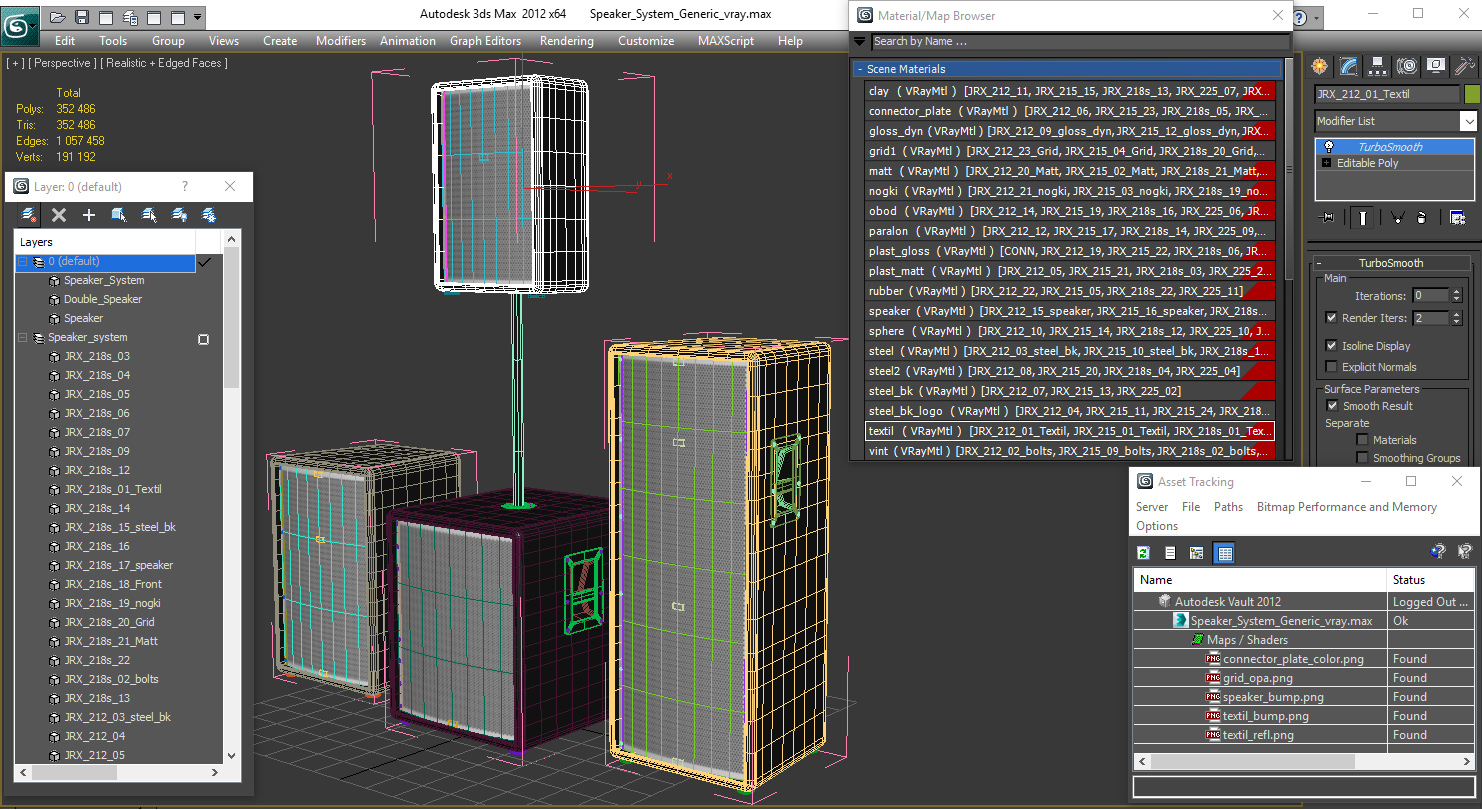Open the quick access toolbar customize dropdown
1482x810 pixels.
[x=197, y=17]
